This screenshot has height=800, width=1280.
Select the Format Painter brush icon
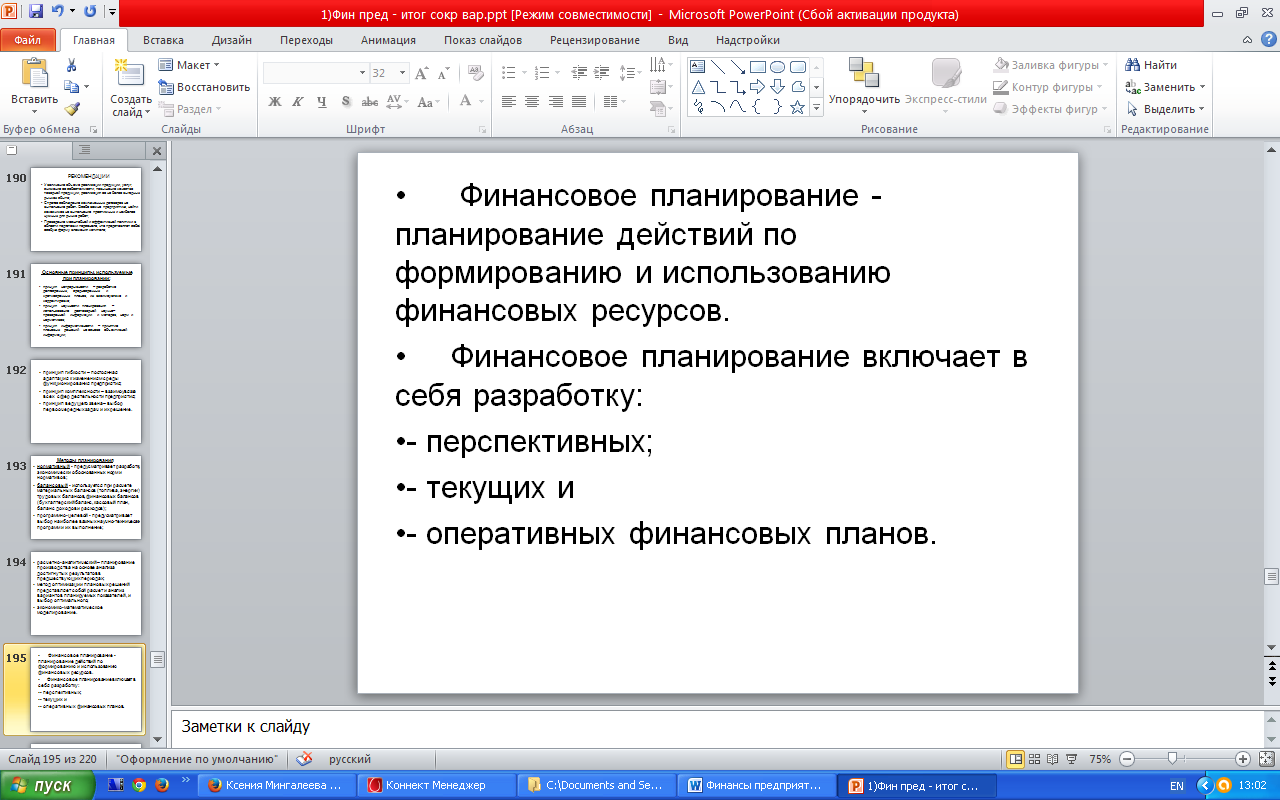(x=71, y=109)
